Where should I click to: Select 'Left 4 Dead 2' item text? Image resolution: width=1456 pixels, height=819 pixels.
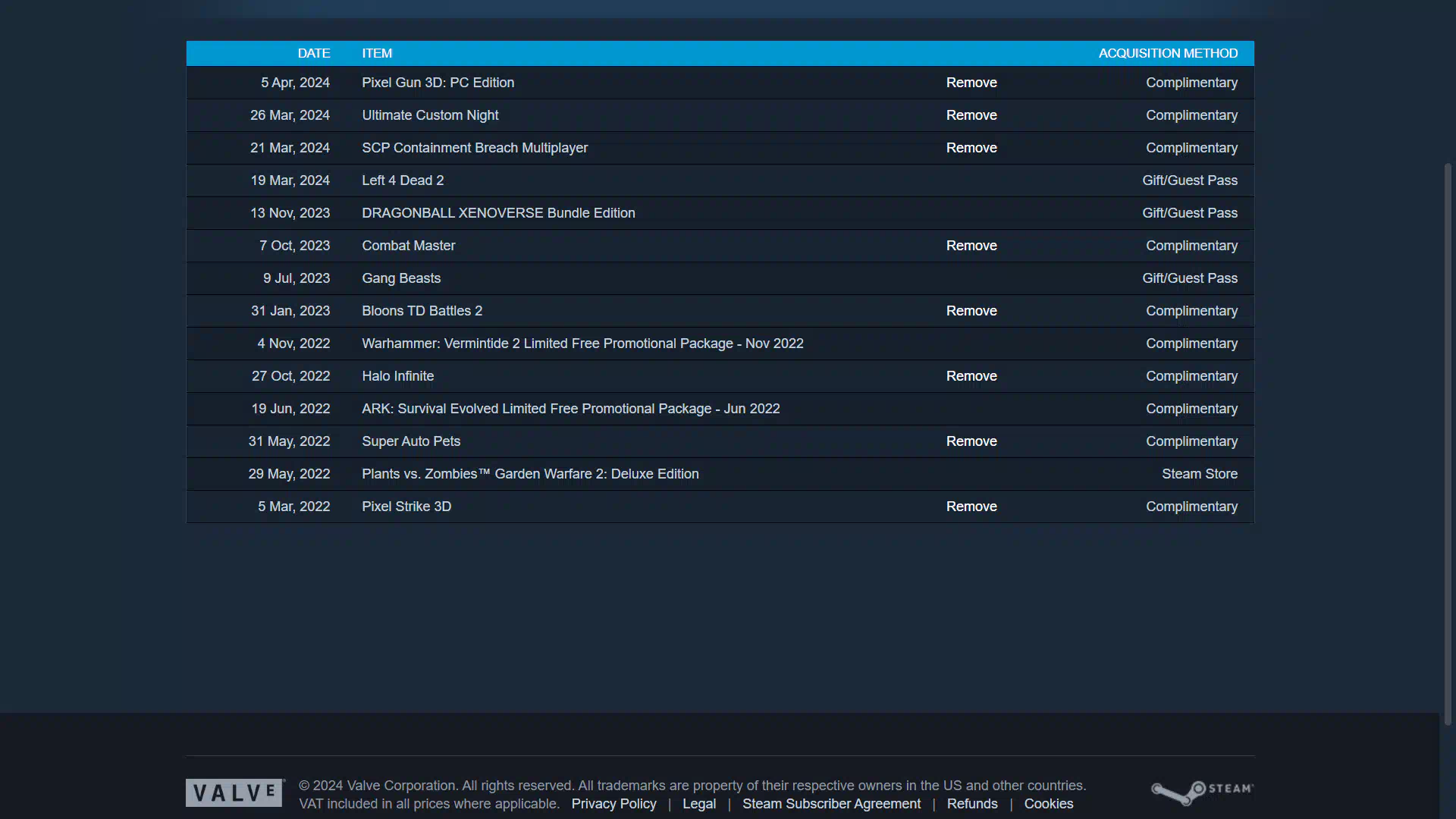(403, 180)
